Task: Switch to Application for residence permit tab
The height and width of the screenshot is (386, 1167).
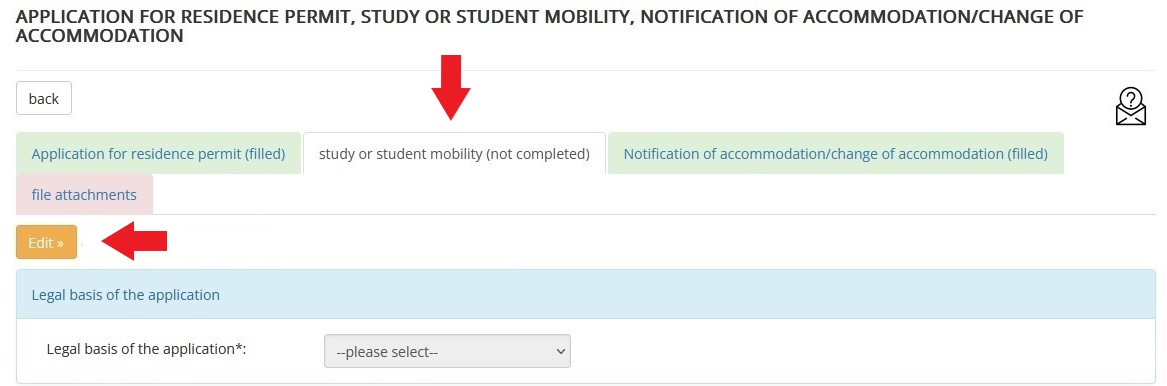Action: [159, 154]
